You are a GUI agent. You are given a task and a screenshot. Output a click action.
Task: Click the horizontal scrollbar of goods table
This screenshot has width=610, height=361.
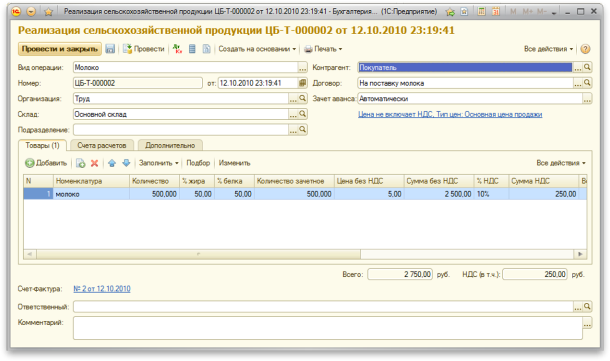198,254
